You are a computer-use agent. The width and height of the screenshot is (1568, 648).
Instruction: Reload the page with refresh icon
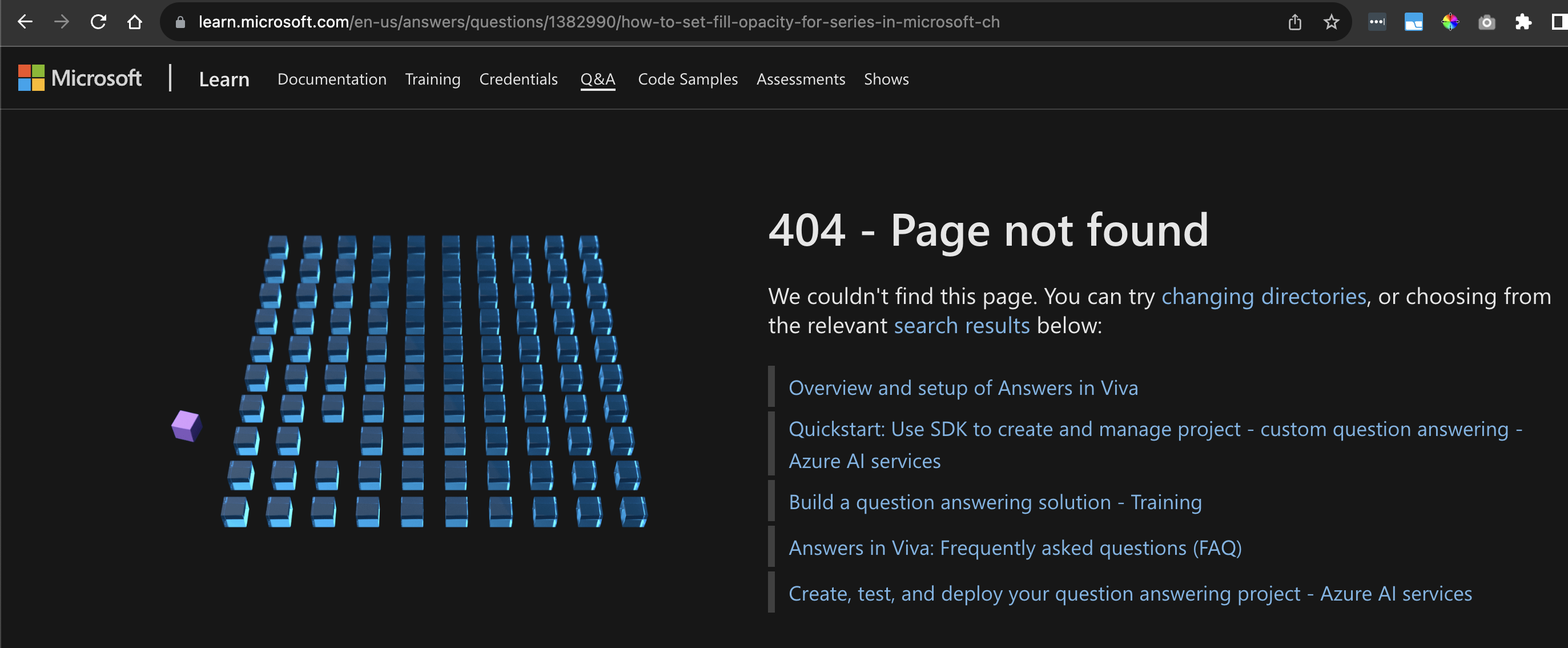(x=98, y=22)
